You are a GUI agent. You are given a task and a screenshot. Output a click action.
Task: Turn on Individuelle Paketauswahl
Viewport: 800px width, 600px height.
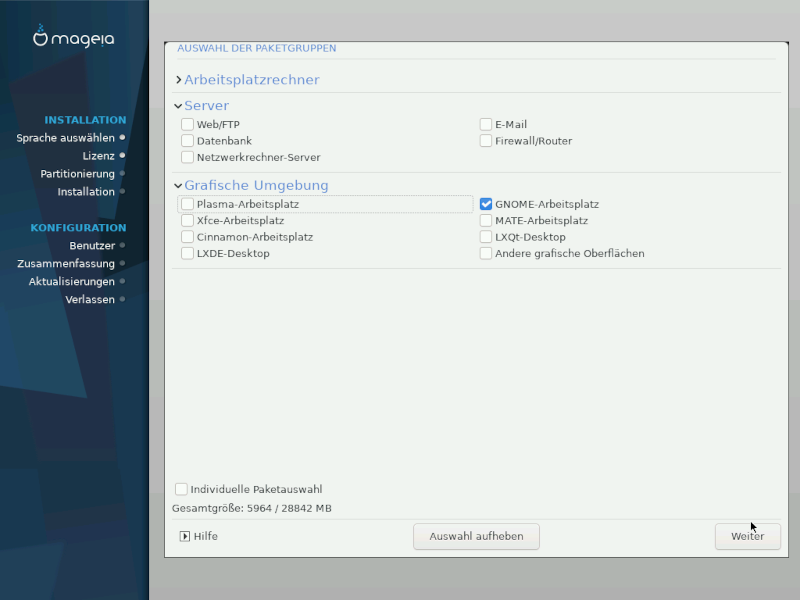click(x=181, y=489)
